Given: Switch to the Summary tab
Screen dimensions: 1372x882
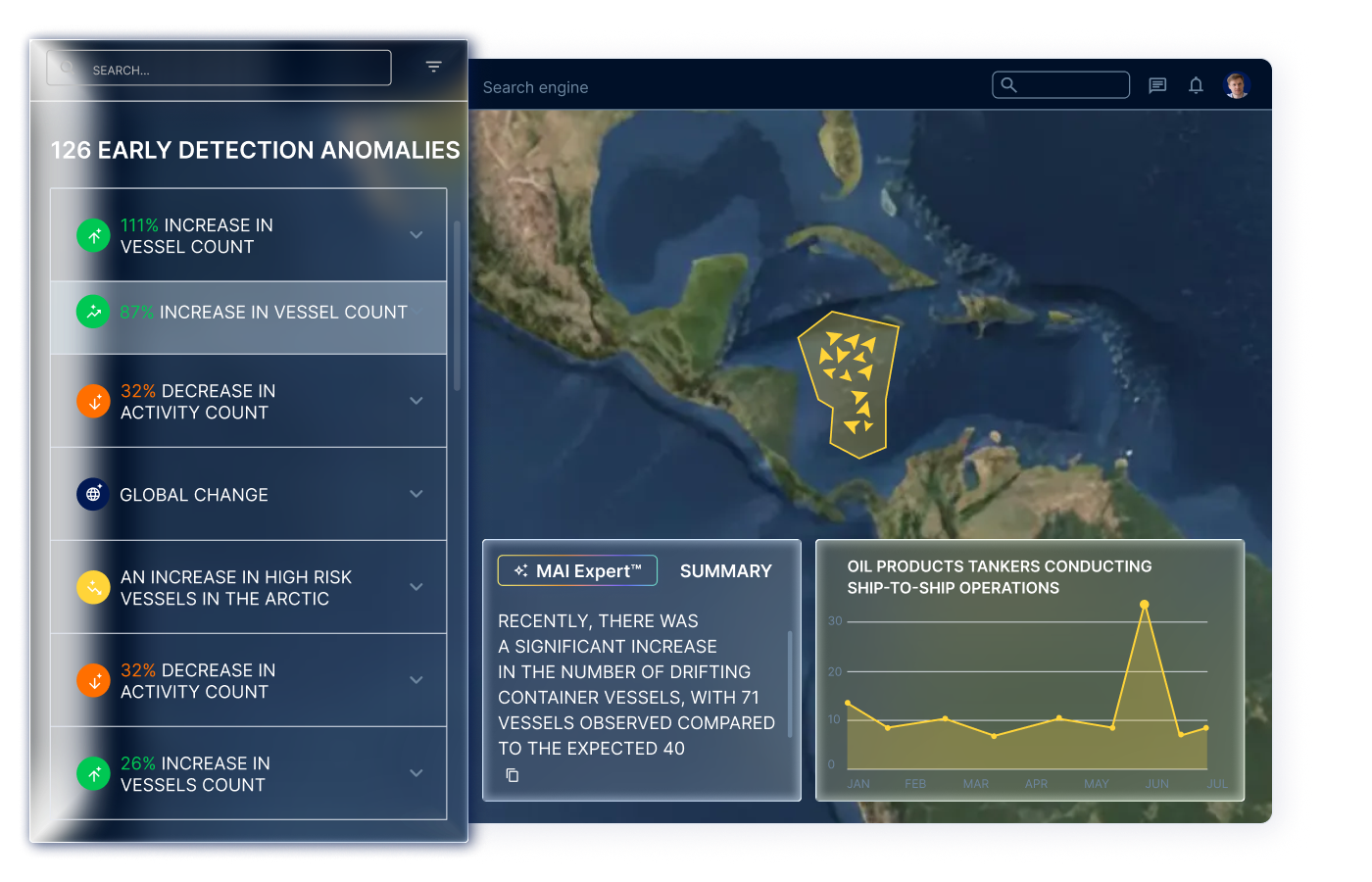Looking at the screenshot, I should [725, 570].
